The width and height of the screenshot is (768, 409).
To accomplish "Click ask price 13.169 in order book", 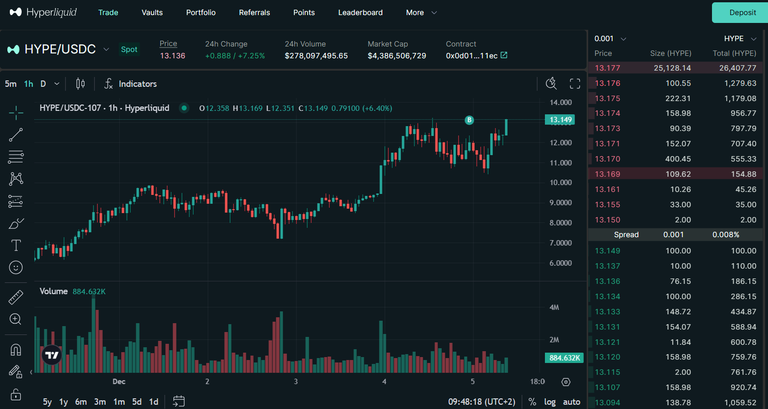I will click(x=607, y=174).
